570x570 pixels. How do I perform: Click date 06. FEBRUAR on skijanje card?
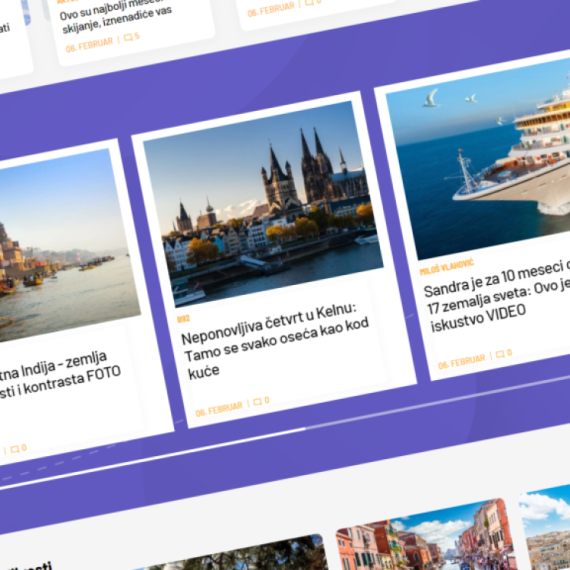coord(89,45)
